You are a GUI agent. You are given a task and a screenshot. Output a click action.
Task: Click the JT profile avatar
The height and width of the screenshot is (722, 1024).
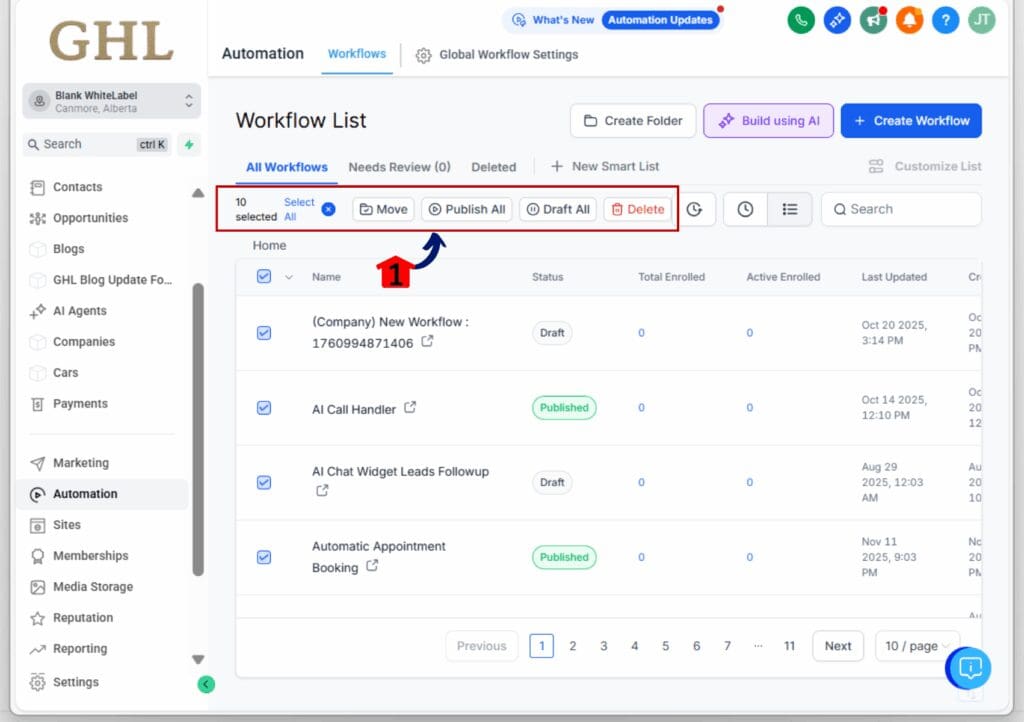pos(981,20)
